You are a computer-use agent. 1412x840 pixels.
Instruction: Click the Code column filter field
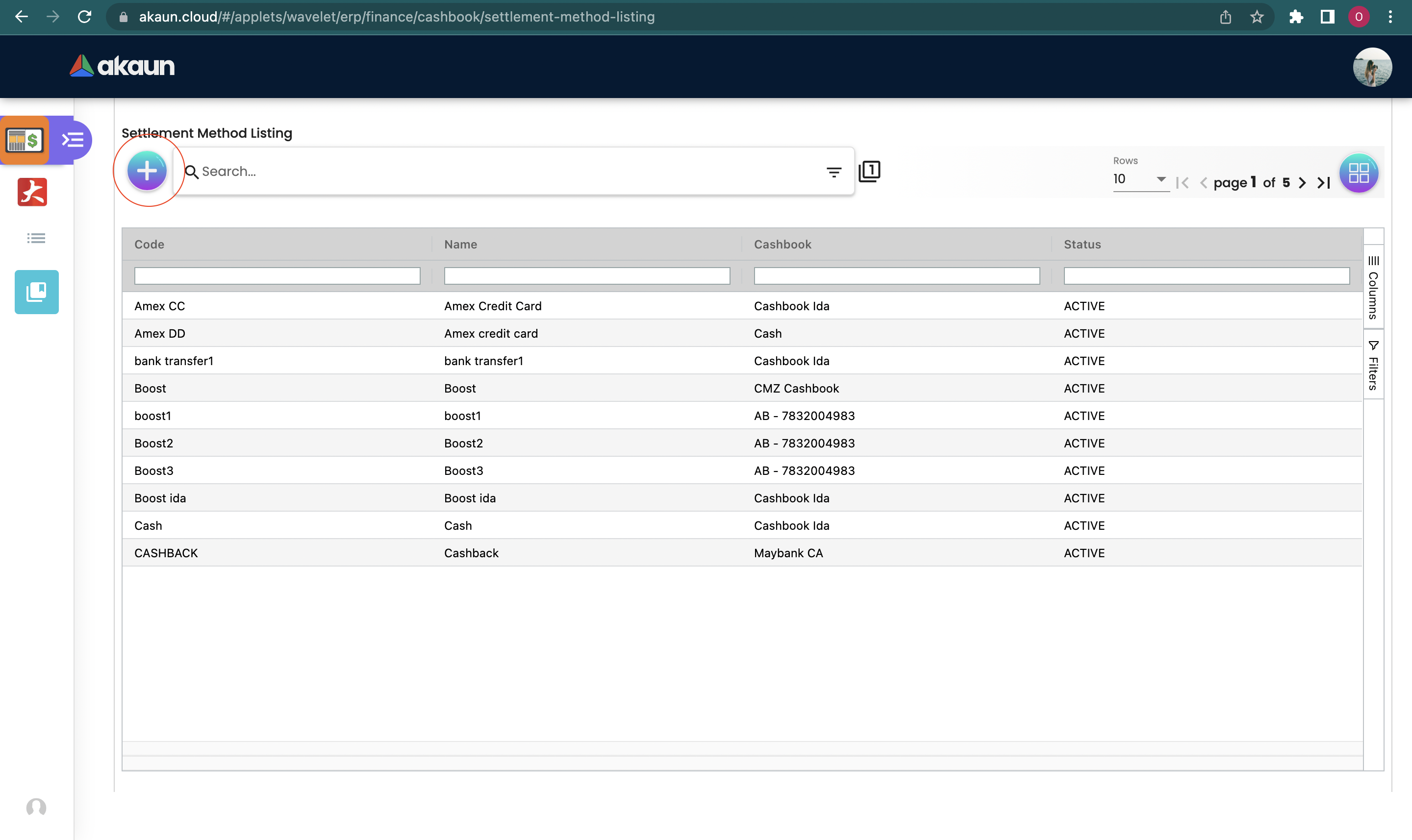tap(277, 276)
